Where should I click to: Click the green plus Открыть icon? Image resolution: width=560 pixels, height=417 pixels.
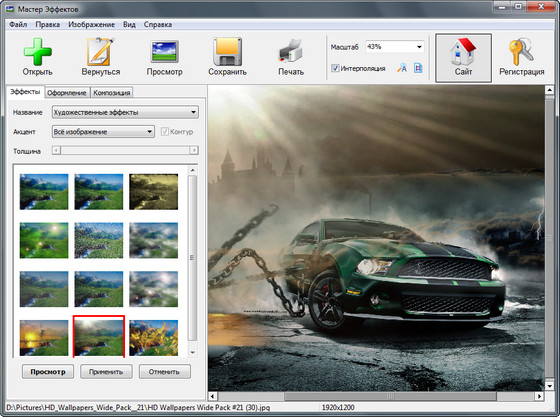point(38,51)
